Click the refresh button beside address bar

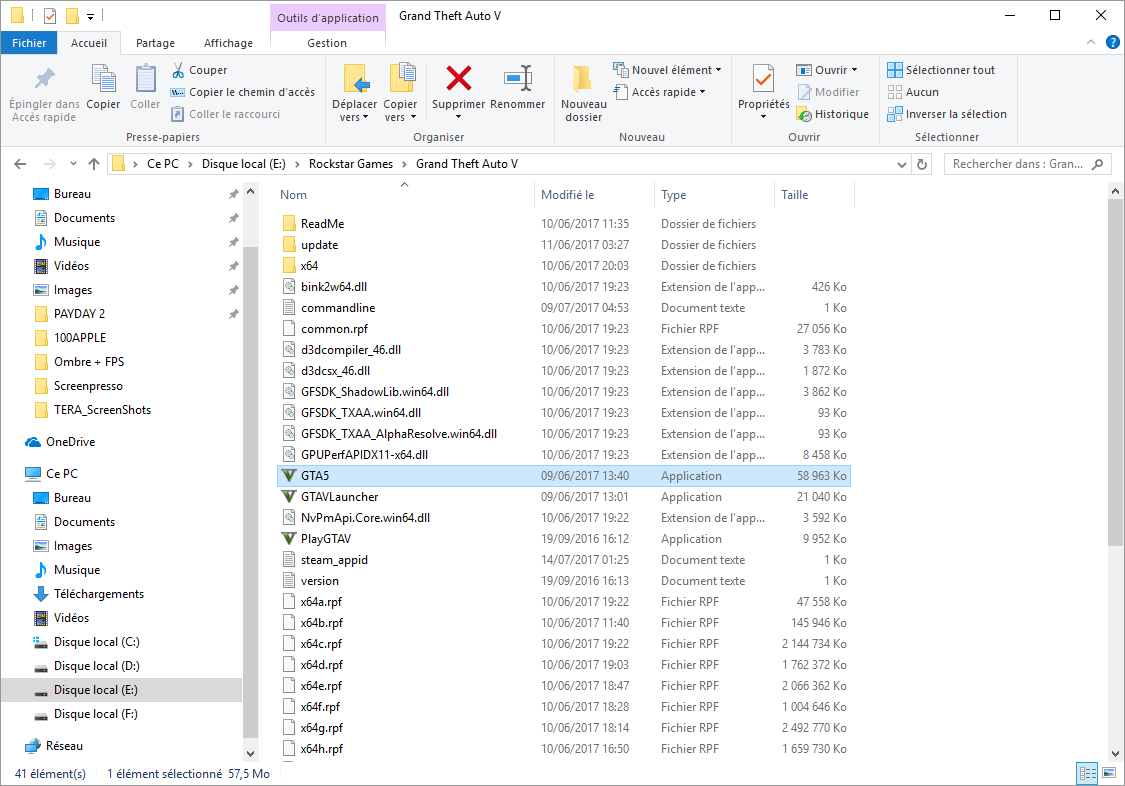[922, 164]
